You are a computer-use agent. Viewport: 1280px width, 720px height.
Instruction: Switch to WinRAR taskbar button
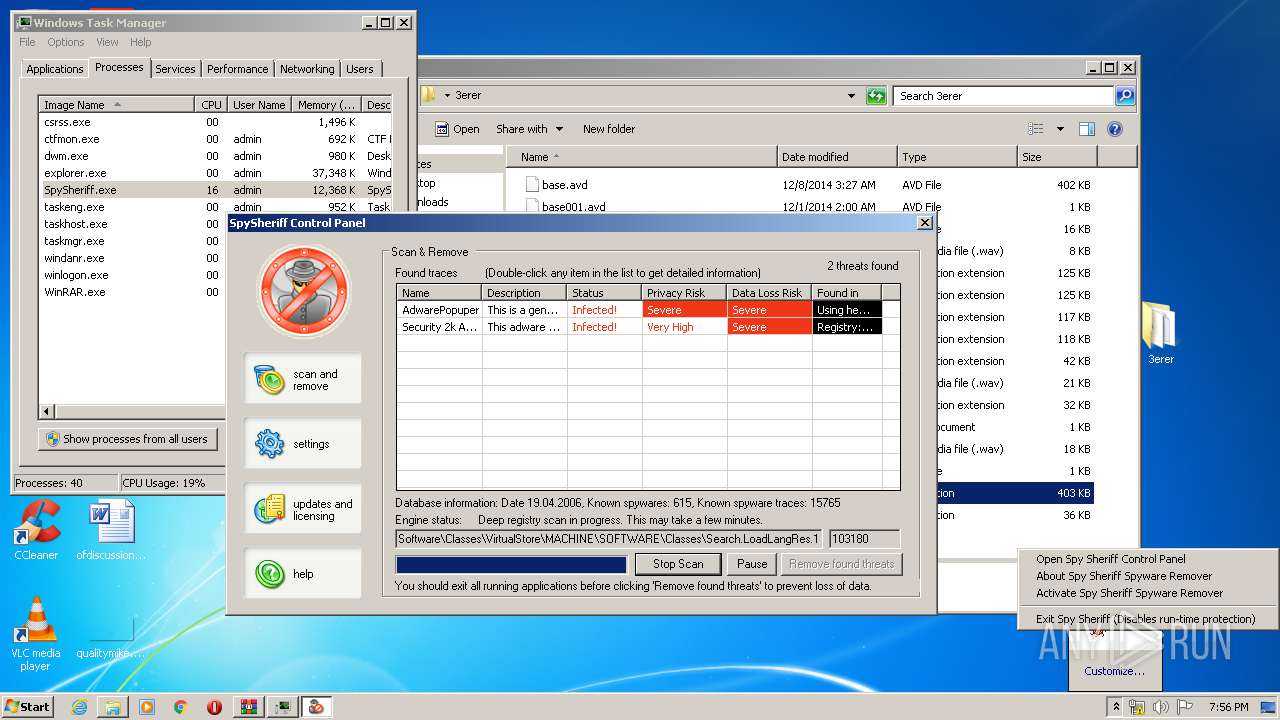(x=249, y=707)
